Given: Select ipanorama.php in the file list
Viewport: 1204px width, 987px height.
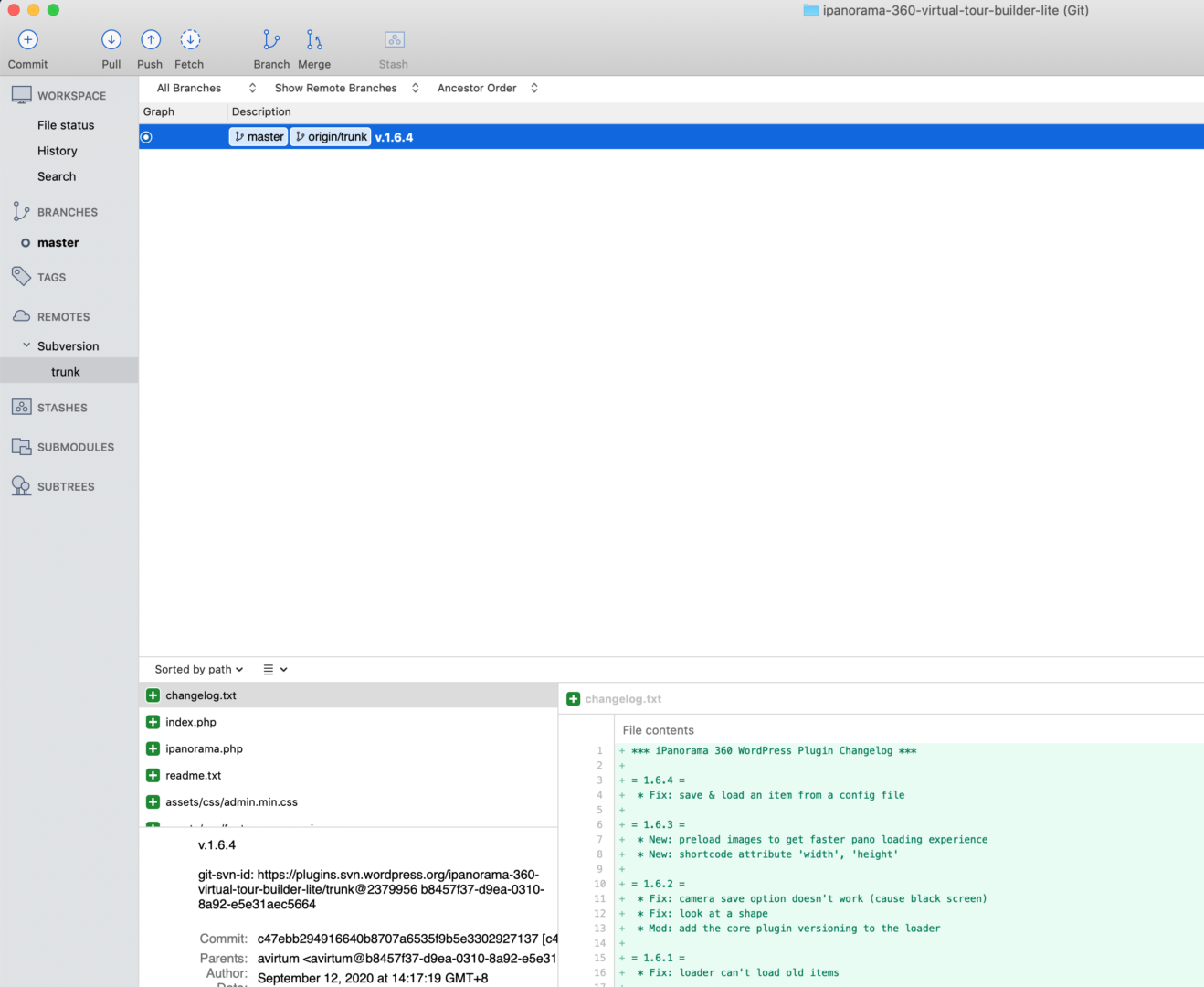Looking at the screenshot, I should pyautogui.click(x=348, y=748).
